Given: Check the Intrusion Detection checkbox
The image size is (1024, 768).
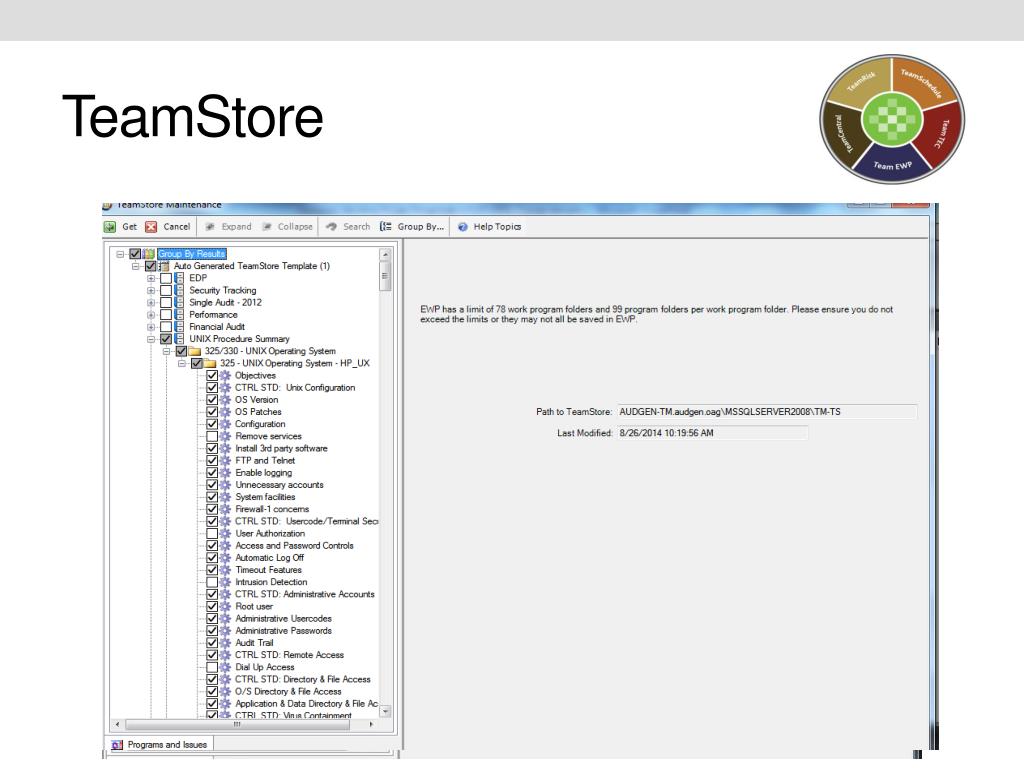Looking at the screenshot, I should 212,582.
